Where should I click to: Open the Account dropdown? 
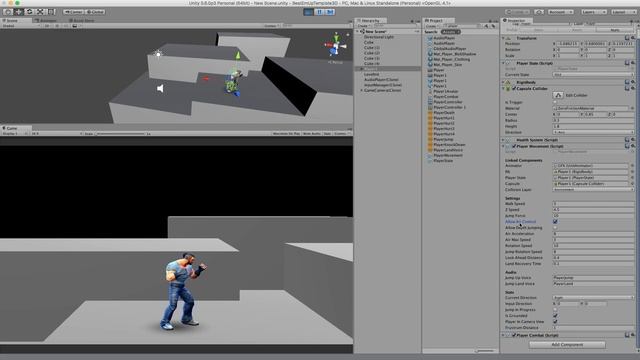(560, 12)
